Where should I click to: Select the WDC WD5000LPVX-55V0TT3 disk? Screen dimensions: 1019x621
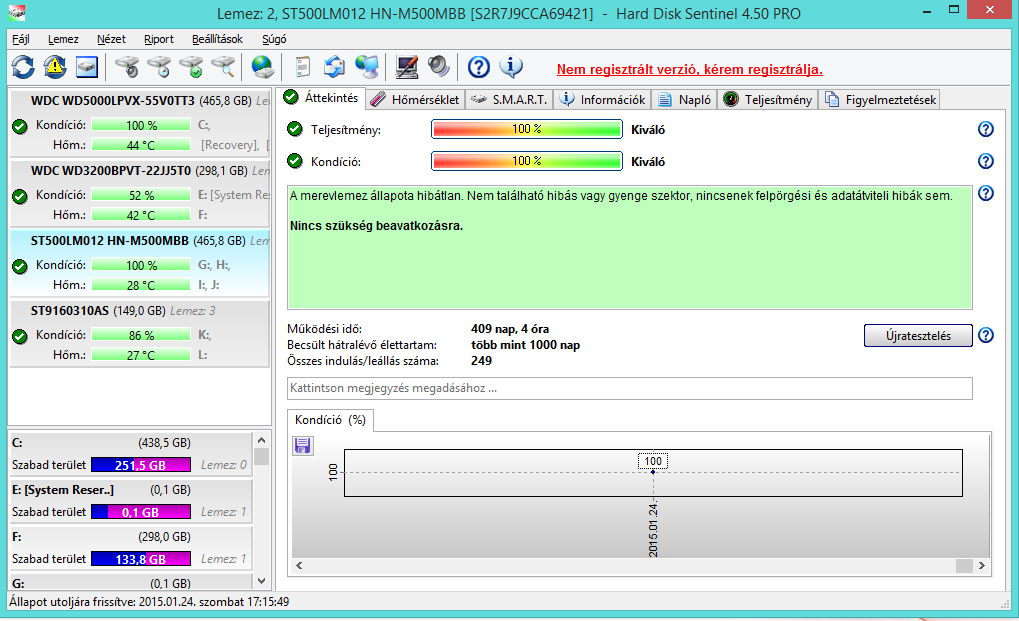pos(140,123)
